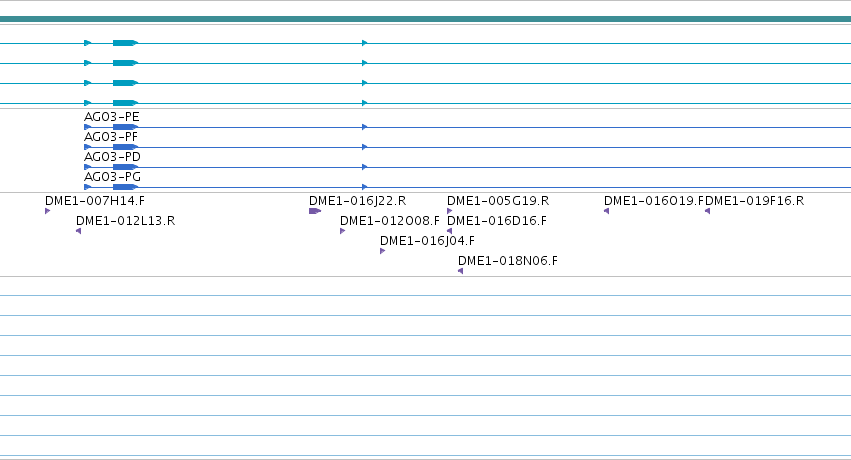
Task: Click the DME1-007H14.F feature label
Action: pyautogui.click(x=95, y=201)
